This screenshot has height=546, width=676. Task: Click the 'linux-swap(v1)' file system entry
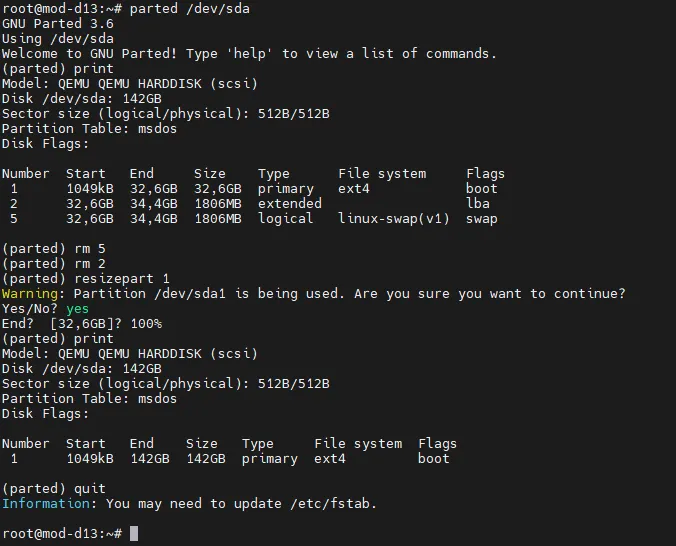(x=394, y=219)
